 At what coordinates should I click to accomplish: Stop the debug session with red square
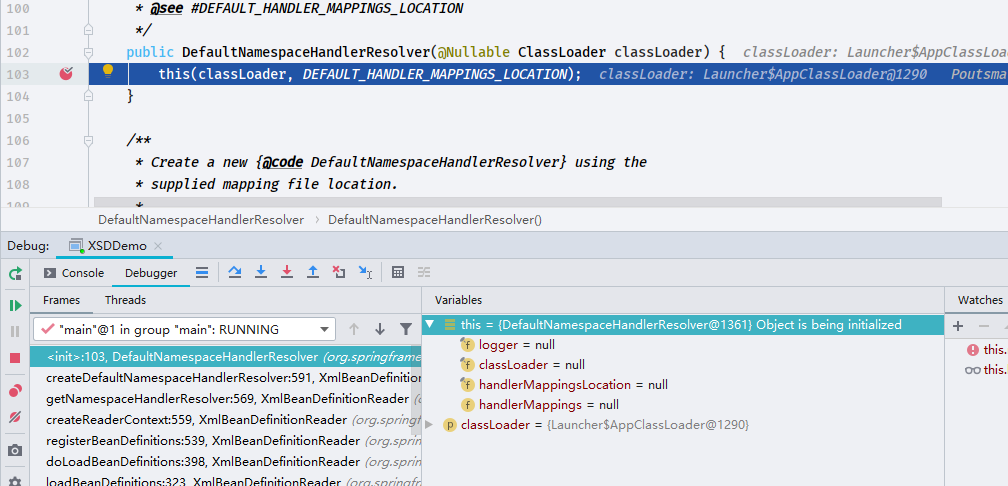coord(15,358)
